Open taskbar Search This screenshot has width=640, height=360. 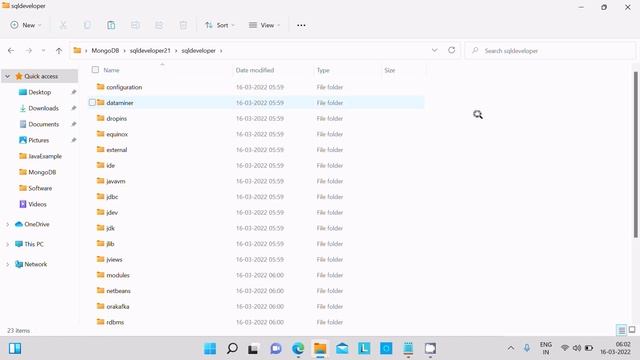pos(232,349)
